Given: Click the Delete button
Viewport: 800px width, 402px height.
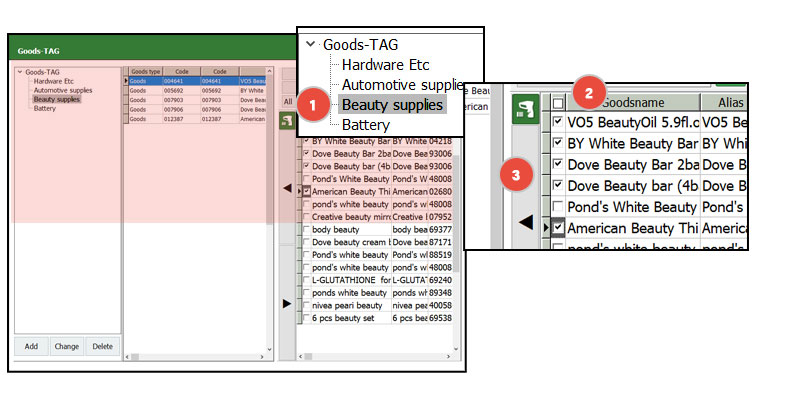Looking at the screenshot, I should click(103, 346).
